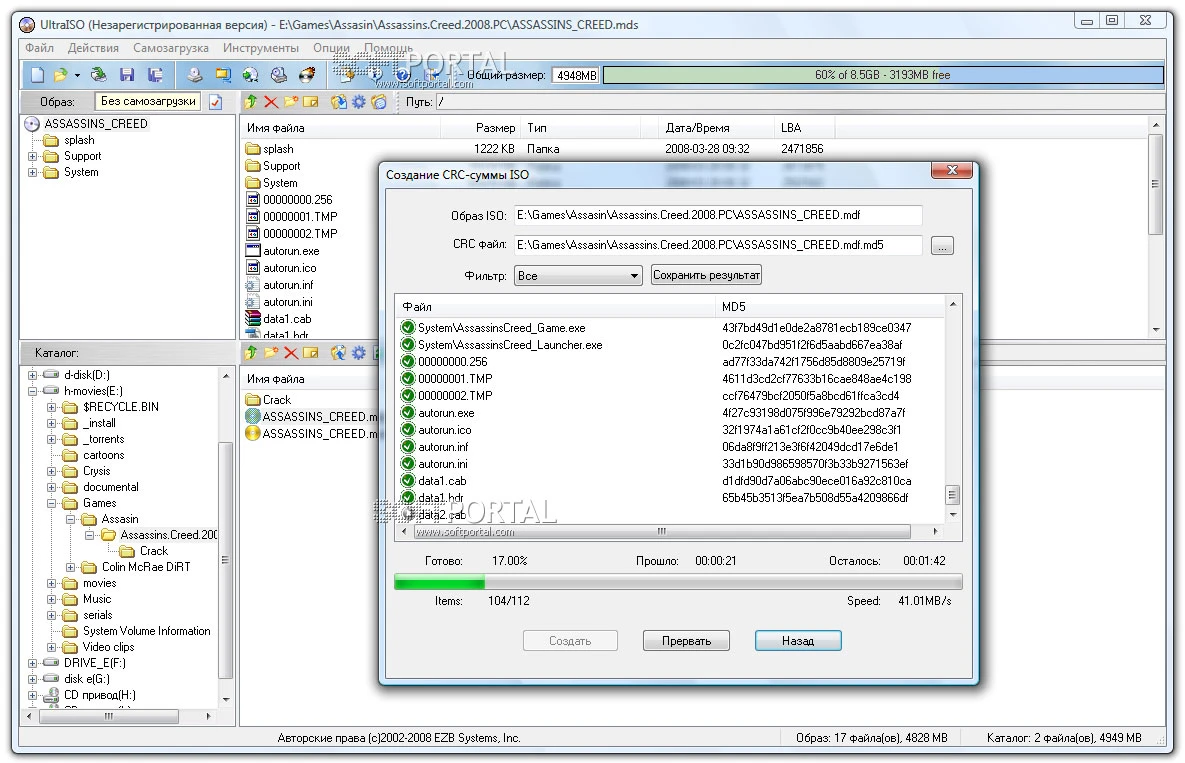Click the red X delete icon in image toolbar
Image resolution: width=1185 pixels, height=763 pixels.
271,102
